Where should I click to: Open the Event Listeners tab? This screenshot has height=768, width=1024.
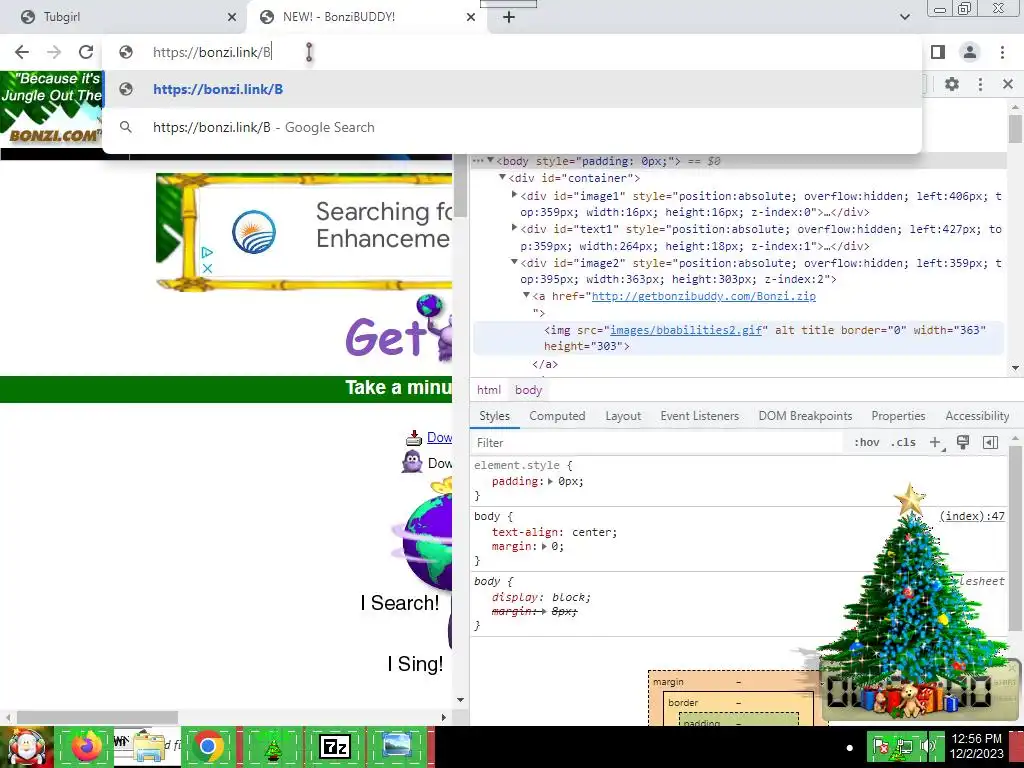pos(699,416)
